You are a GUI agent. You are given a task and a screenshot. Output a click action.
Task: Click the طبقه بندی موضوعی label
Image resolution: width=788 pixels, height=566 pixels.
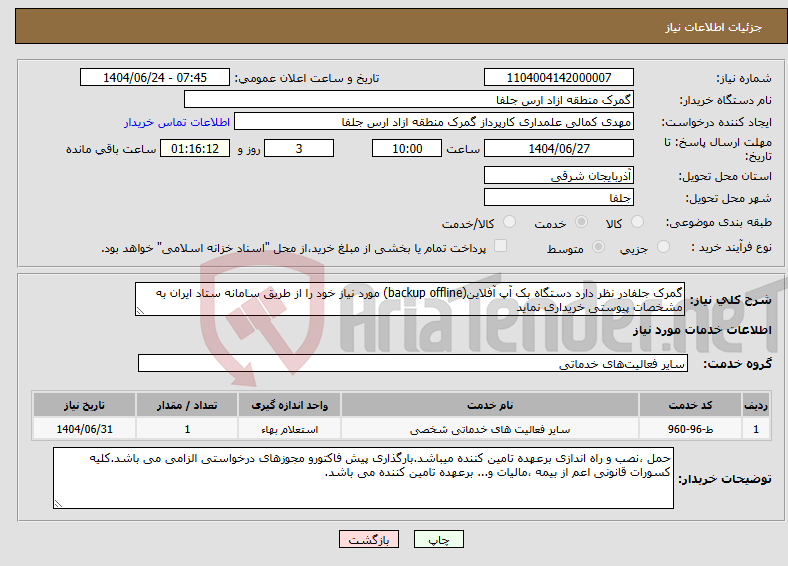tap(719, 222)
